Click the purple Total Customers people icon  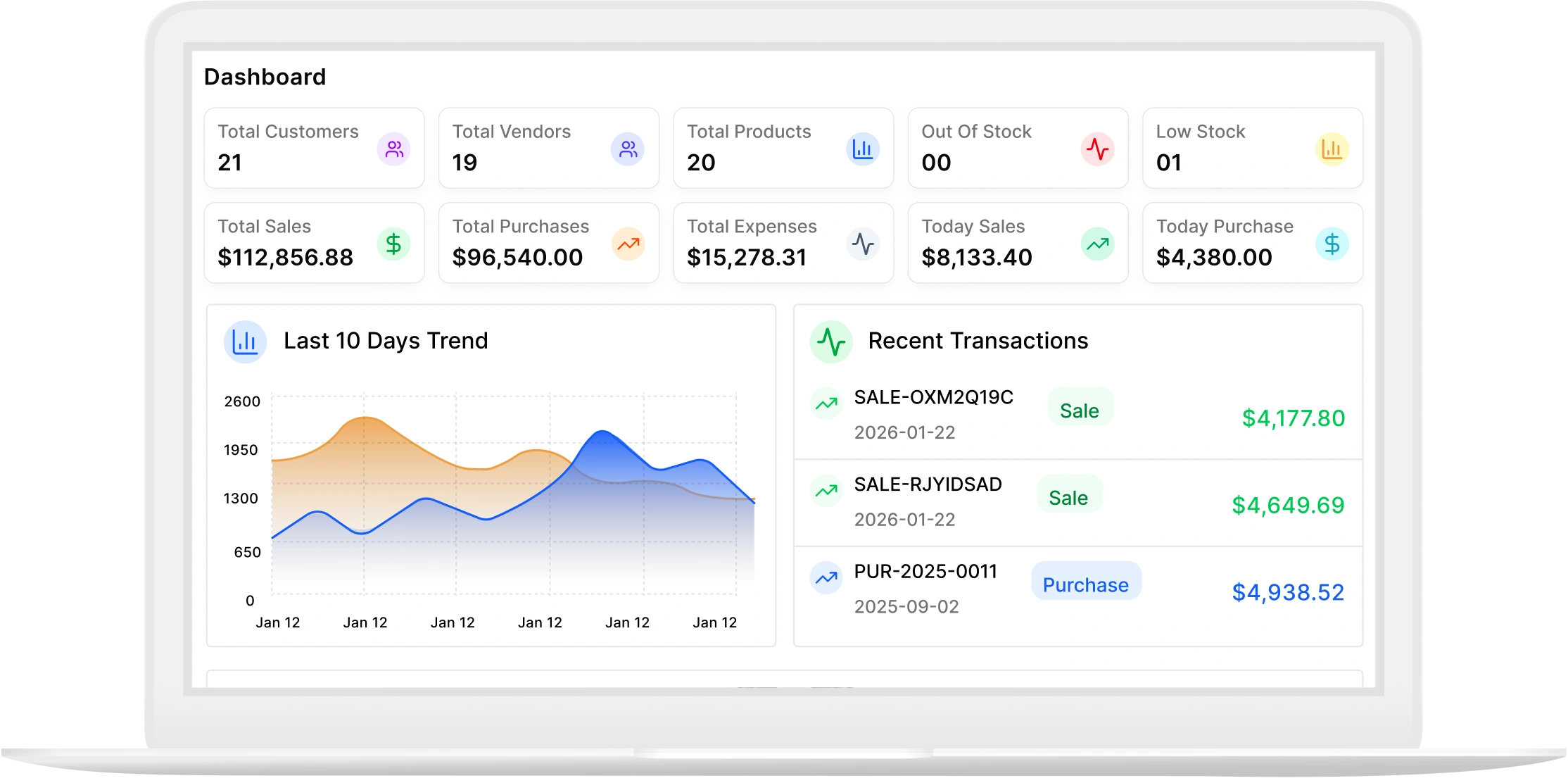point(394,149)
